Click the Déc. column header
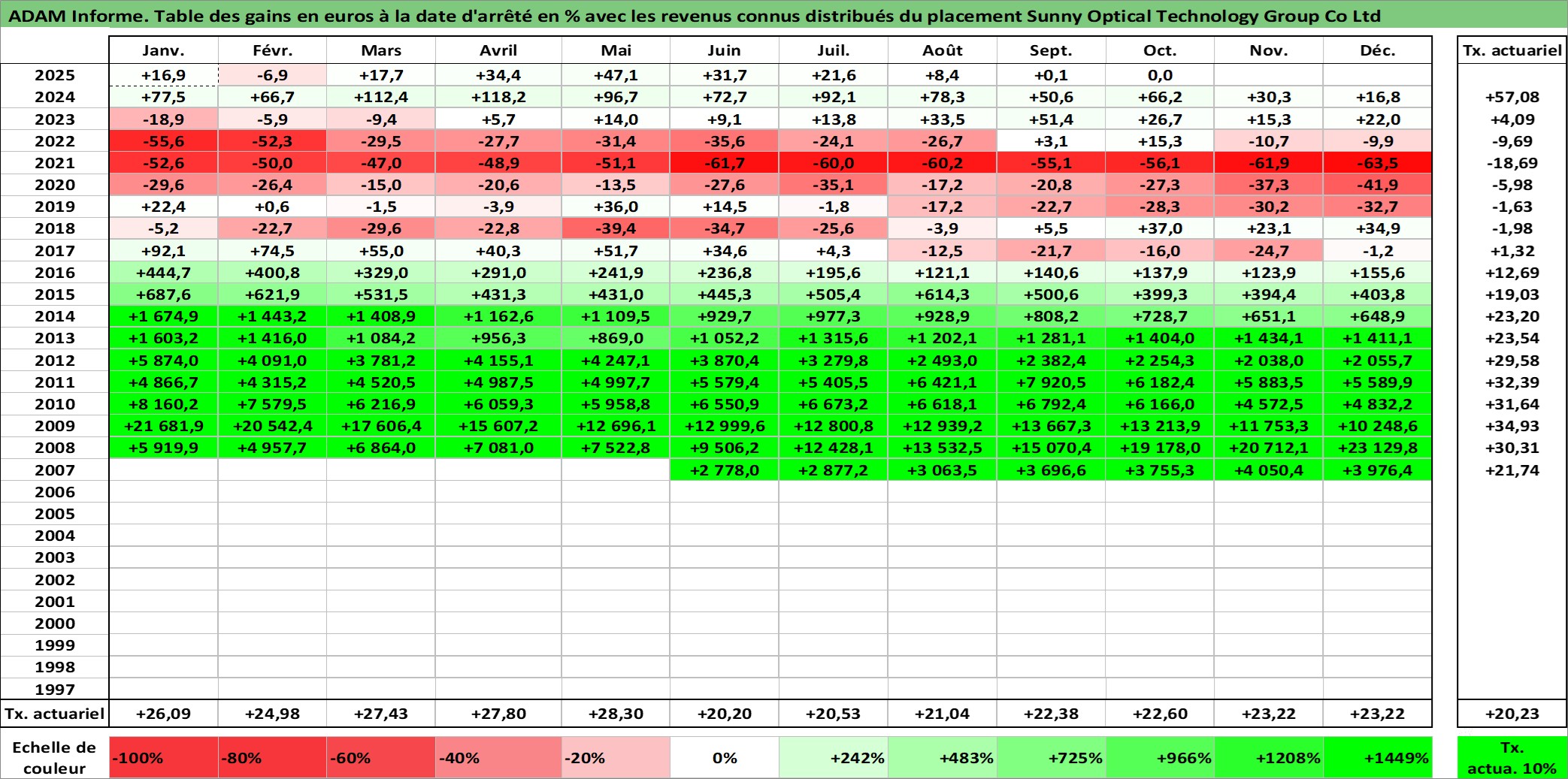1568x779 pixels. pos(1378,50)
